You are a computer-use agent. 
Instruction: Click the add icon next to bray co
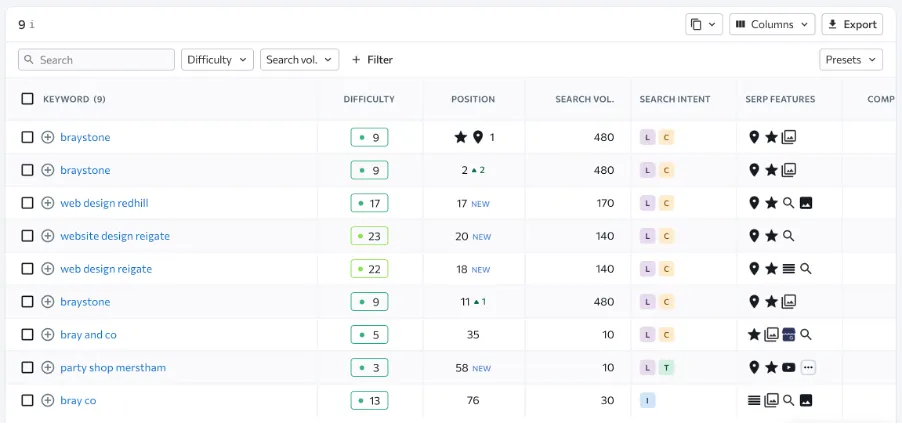[x=47, y=400]
